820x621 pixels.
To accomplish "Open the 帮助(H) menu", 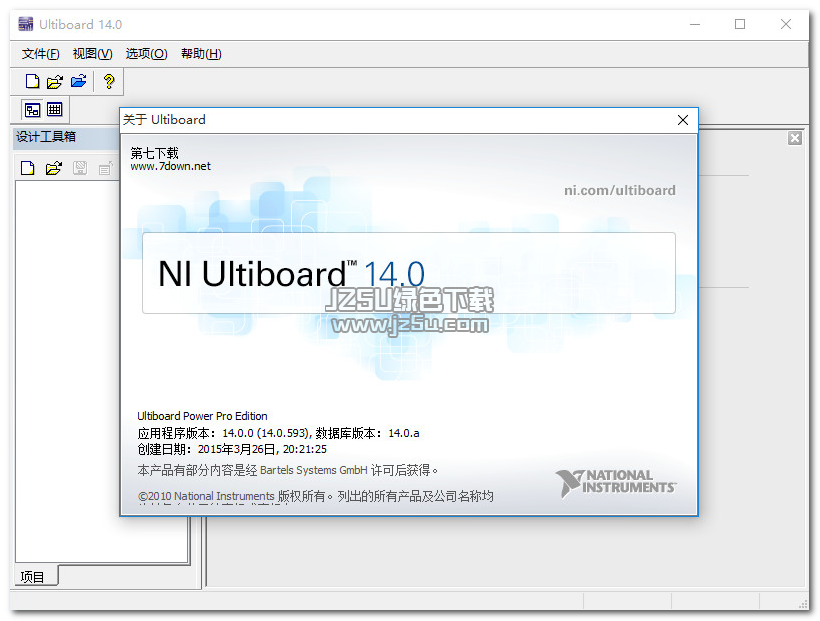I will pos(201,54).
